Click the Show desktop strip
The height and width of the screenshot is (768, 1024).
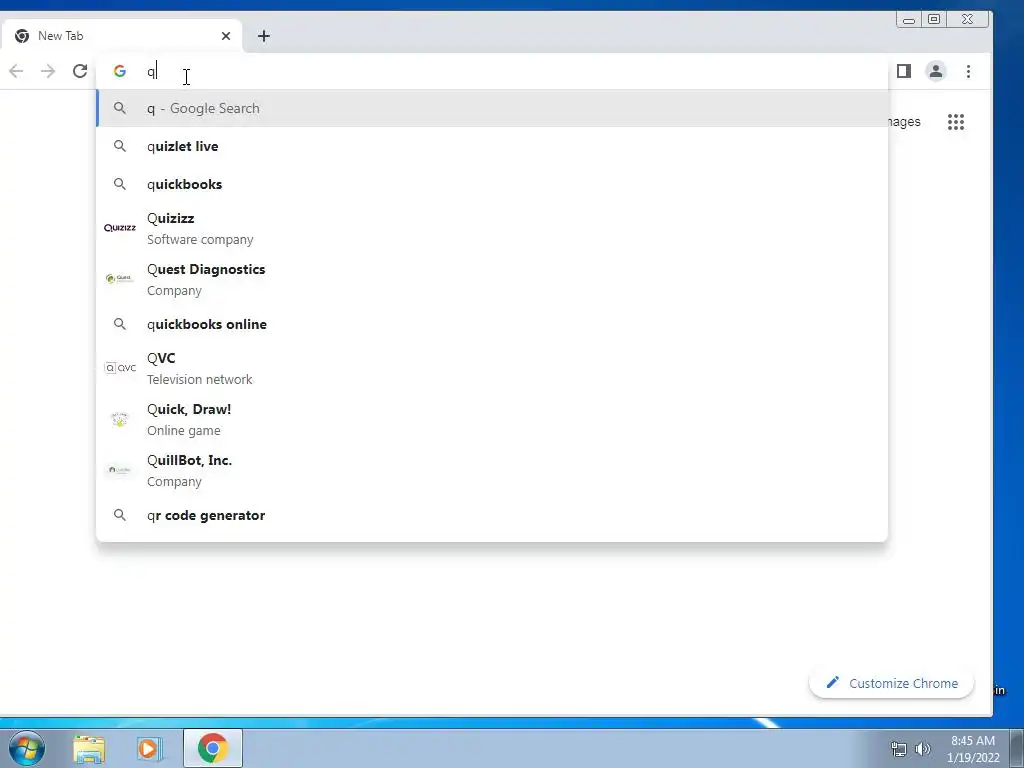coord(1017,748)
